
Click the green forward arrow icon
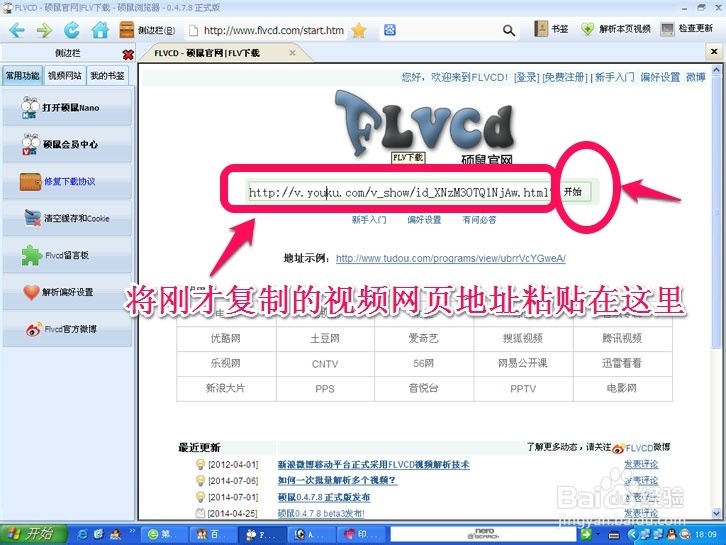44,31
